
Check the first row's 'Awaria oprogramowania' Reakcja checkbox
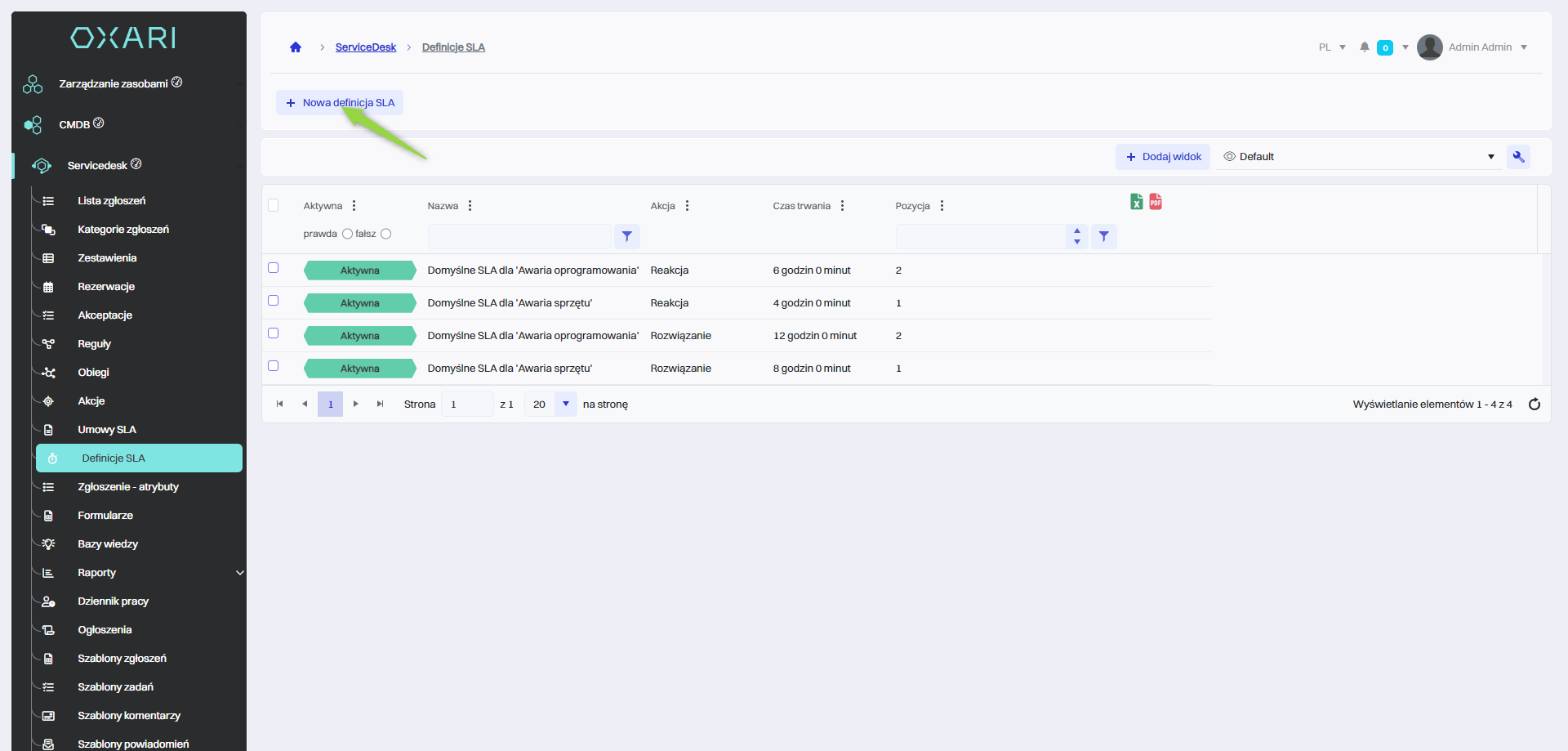tap(274, 268)
